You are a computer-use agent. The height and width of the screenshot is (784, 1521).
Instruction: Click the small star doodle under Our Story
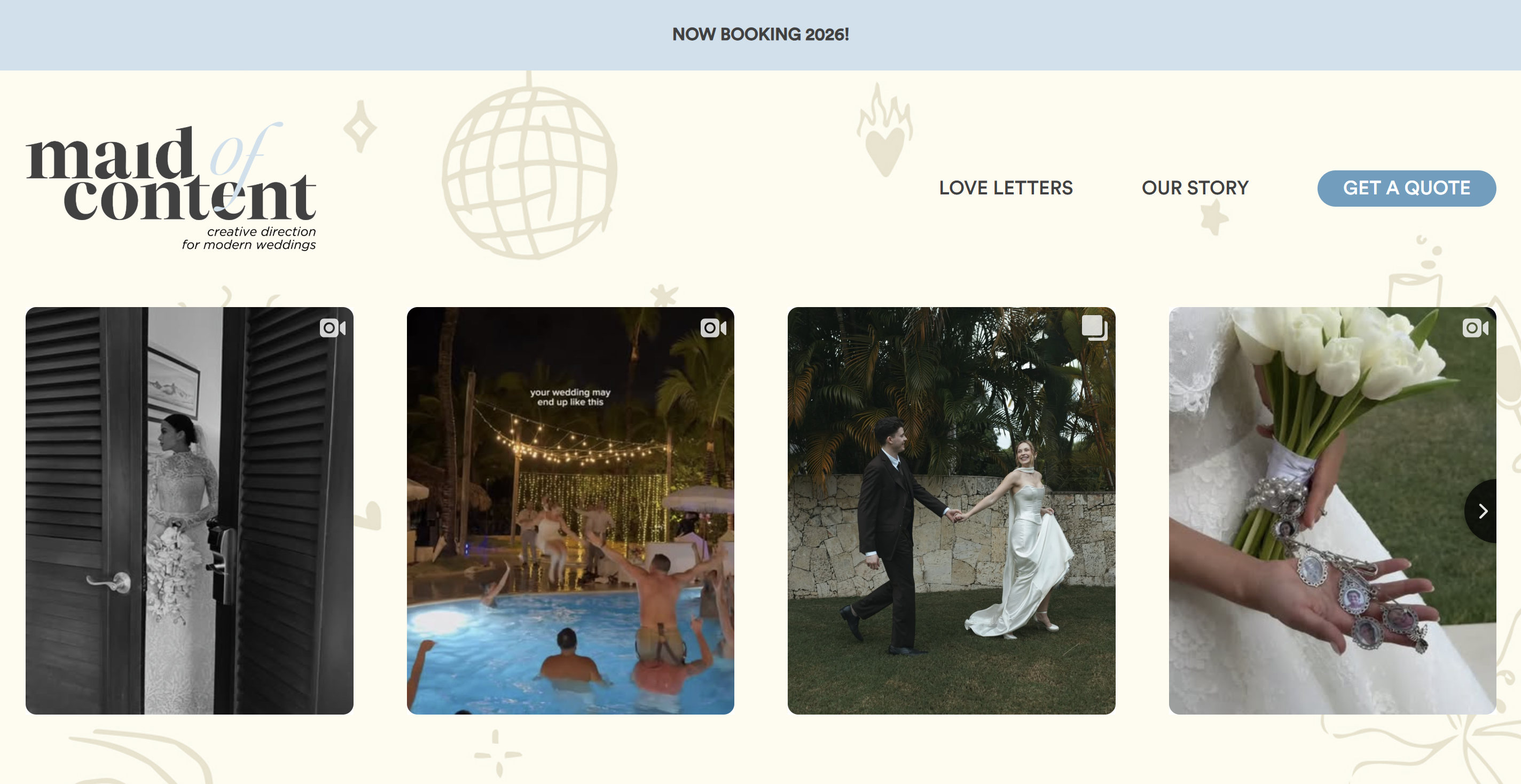click(1214, 217)
